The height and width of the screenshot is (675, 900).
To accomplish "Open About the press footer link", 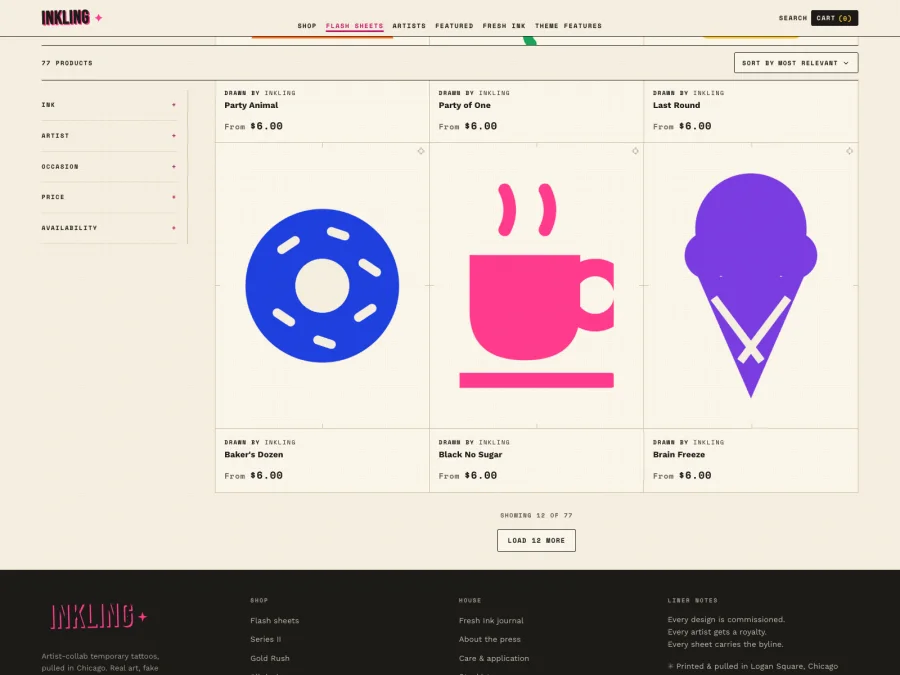I will click(490, 639).
